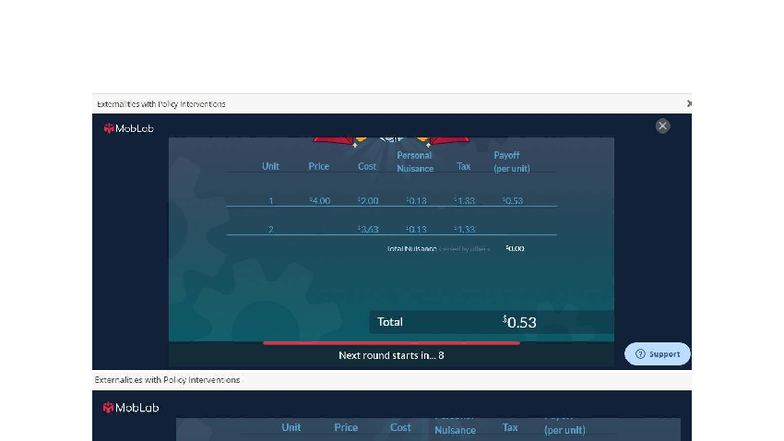Close the results overlay with the round X button
This screenshot has width=784, height=441.
pyautogui.click(x=662, y=126)
